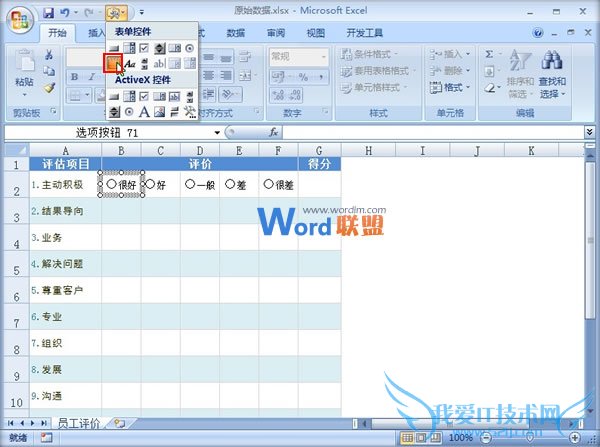
Task: Insert ActiveX Check Box control
Action: 144,96
